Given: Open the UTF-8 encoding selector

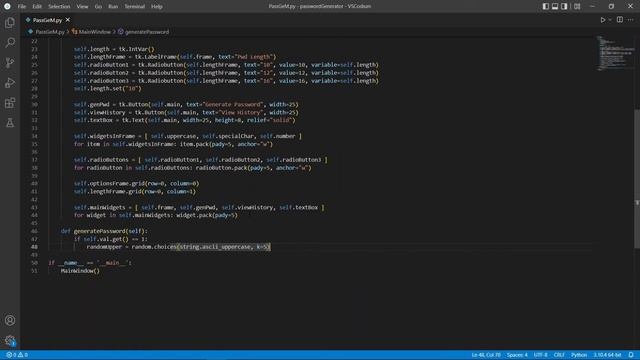Looking at the screenshot, I should tap(540, 355).
